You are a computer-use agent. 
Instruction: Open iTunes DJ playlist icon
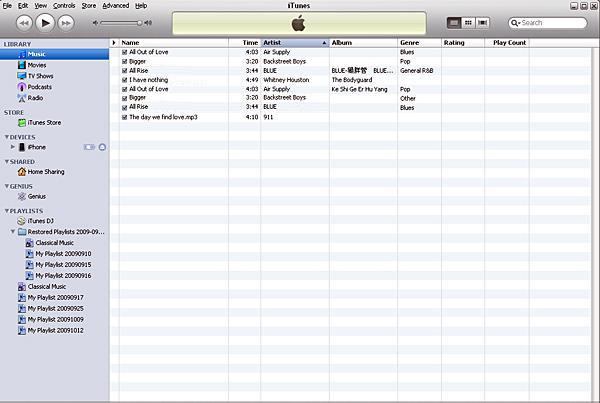point(22,221)
